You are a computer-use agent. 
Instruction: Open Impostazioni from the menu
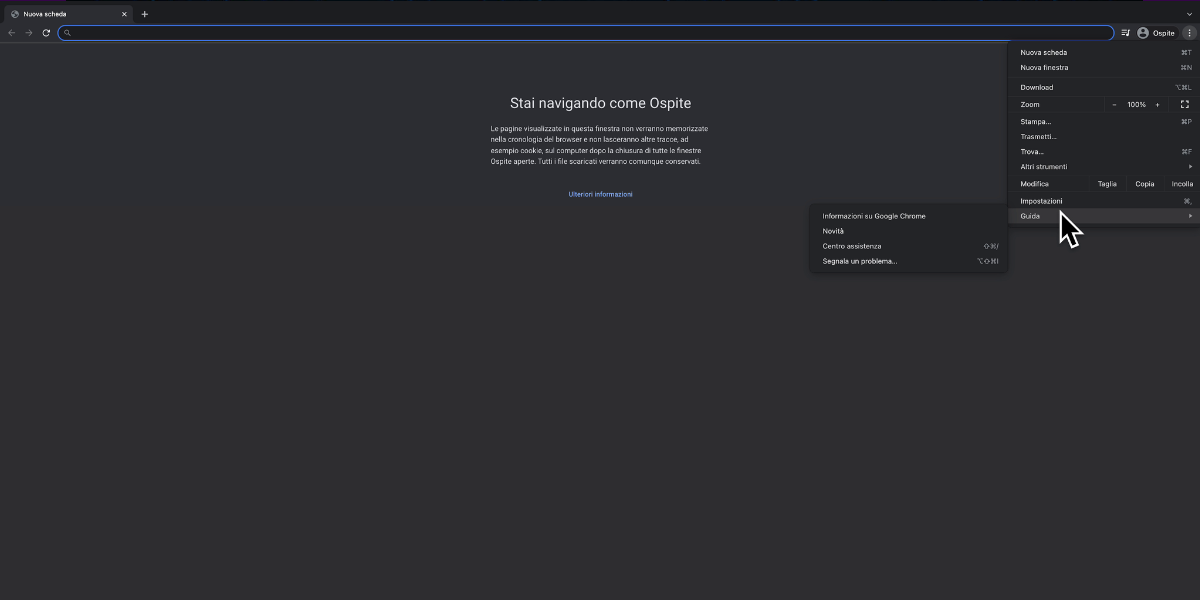1041,200
